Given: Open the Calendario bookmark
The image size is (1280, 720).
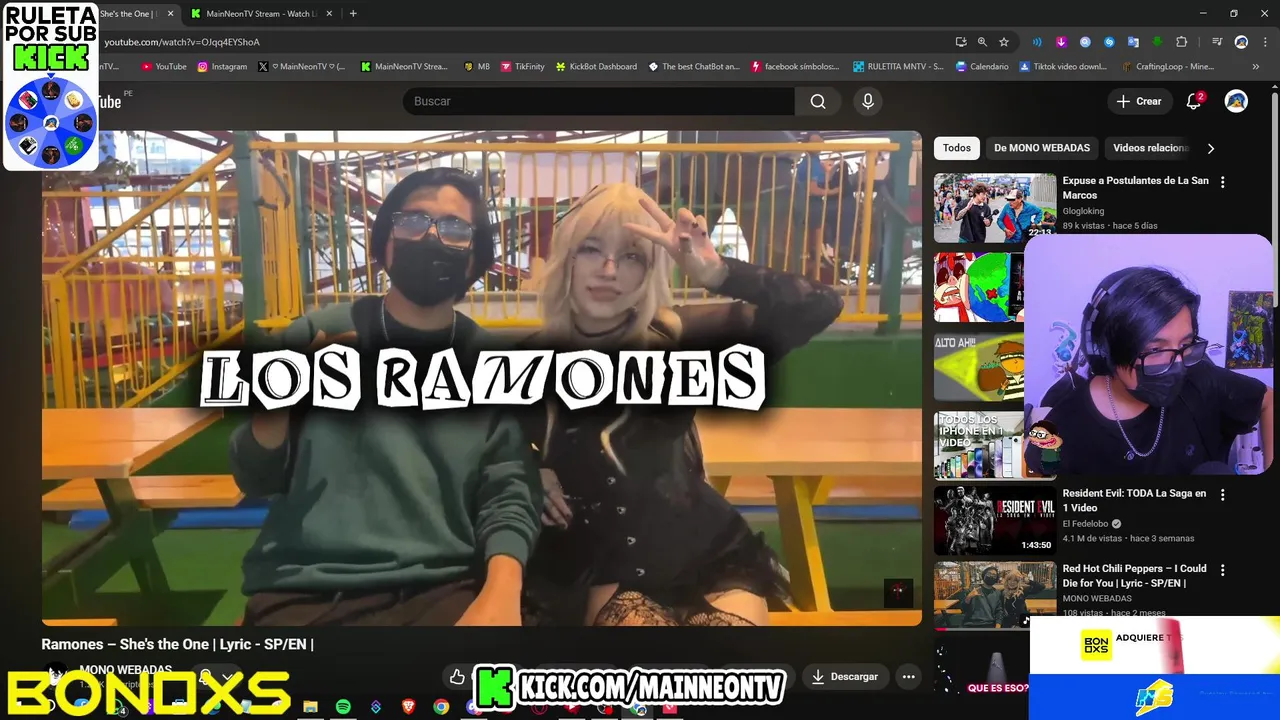Looking at the screenshot, I should pyautogui.click(x=982, y=67).
